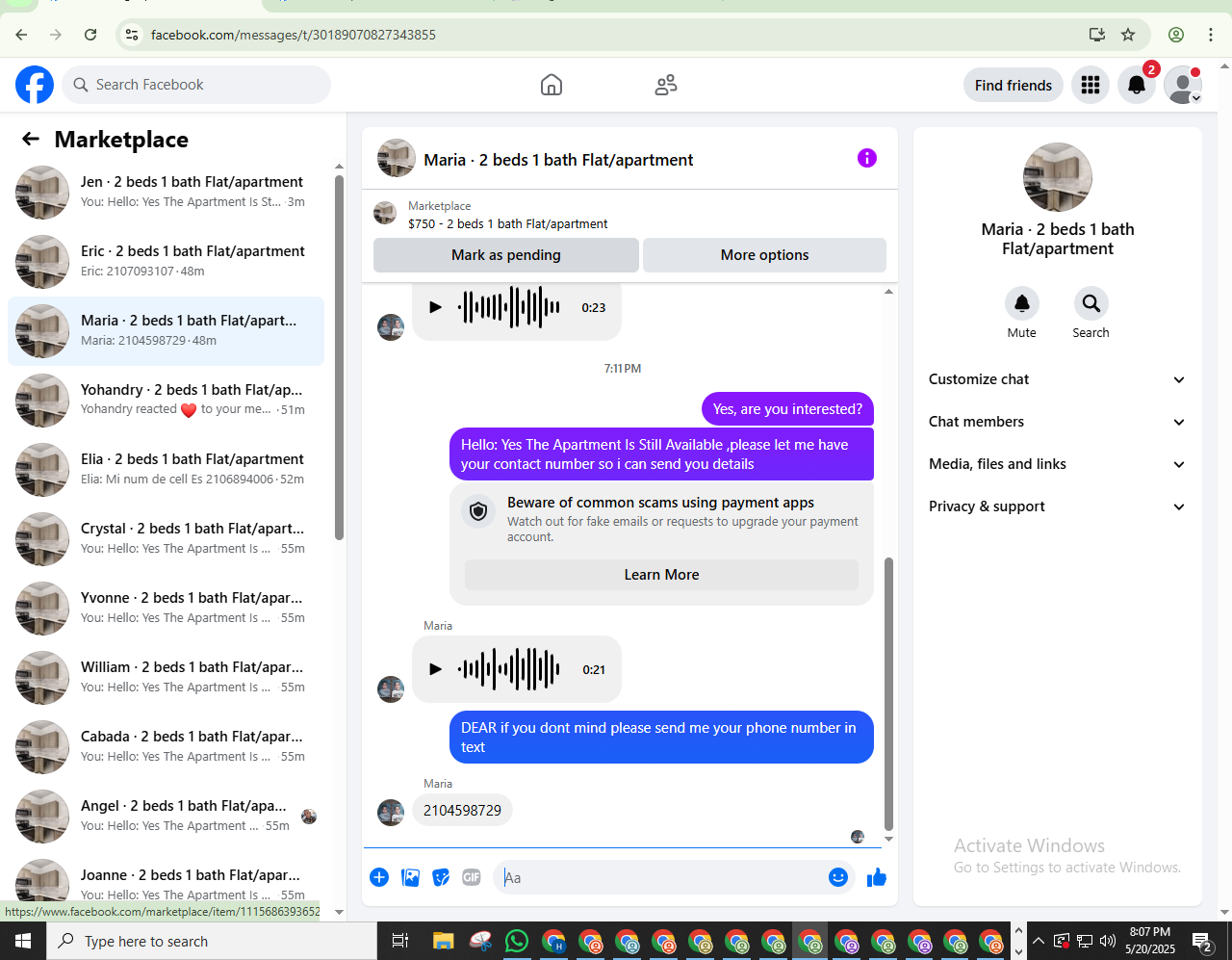Expand the Privacy & support section
Image resolution: width=1232 pixels, height=960 pixels.
1057,506
